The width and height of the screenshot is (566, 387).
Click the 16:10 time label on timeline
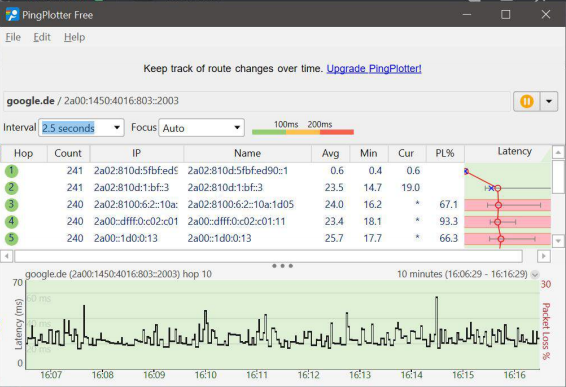tap(205, 375)
